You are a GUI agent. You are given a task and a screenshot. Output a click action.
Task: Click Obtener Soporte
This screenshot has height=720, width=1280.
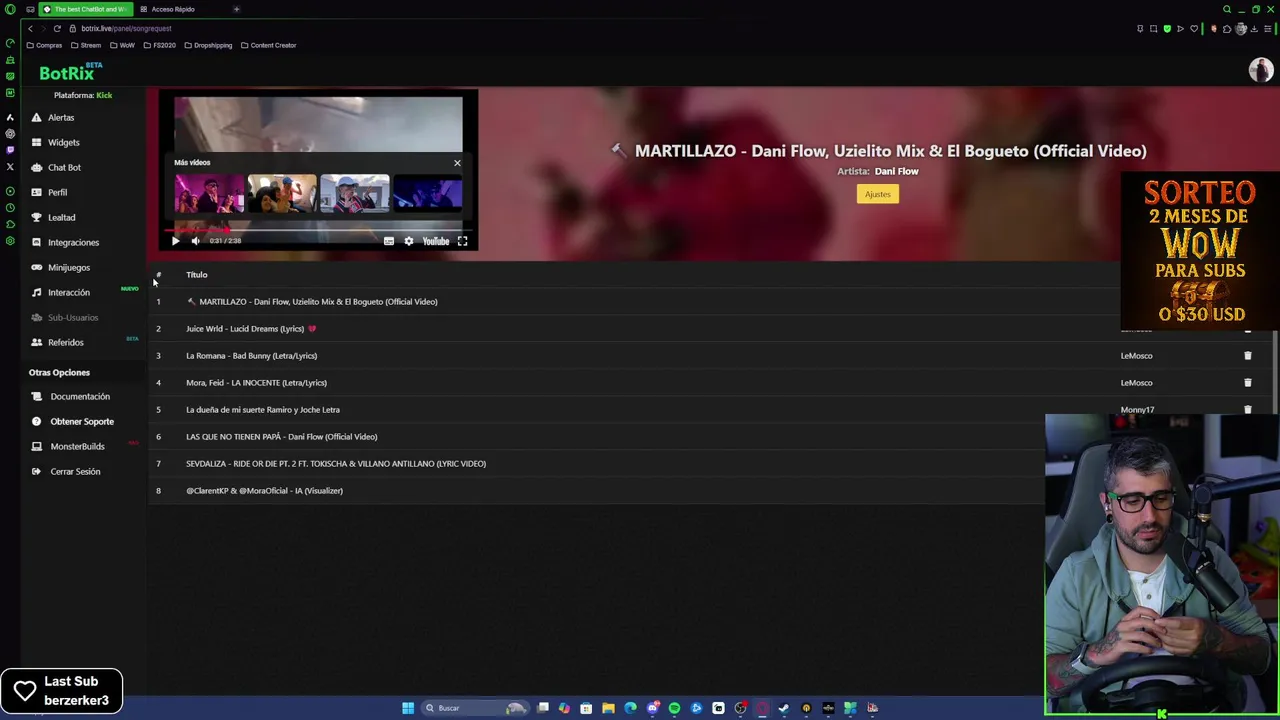[x=82, y=421]
